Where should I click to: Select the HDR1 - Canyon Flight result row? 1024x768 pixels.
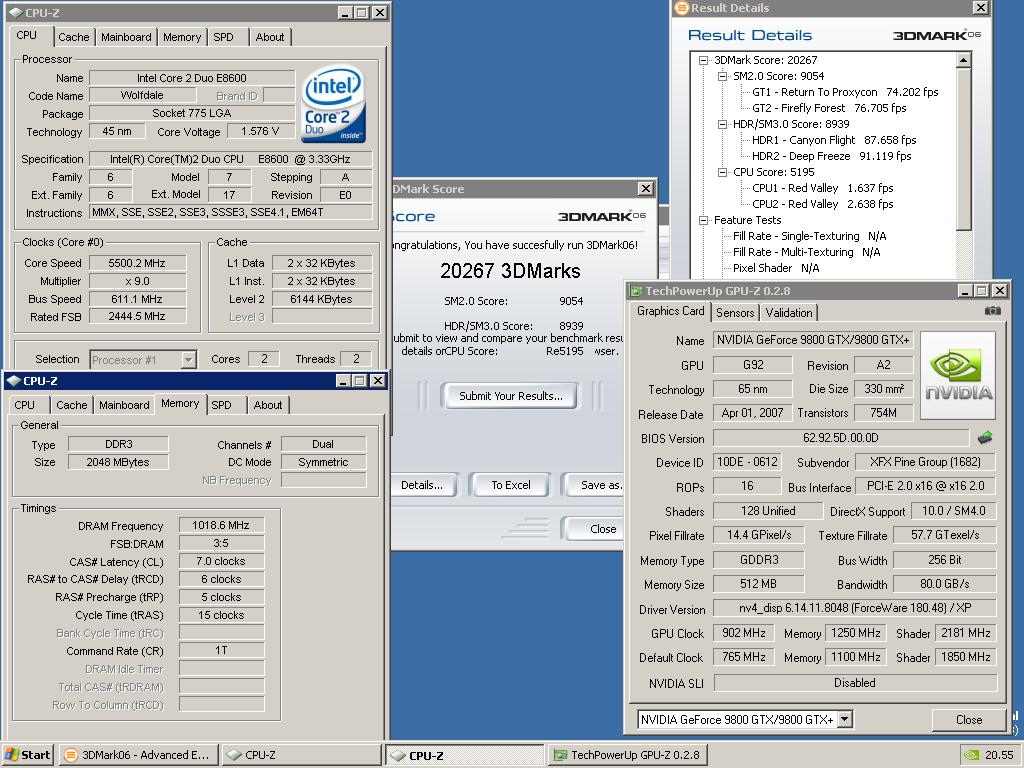pyautogui.click(x=834, y=140)
